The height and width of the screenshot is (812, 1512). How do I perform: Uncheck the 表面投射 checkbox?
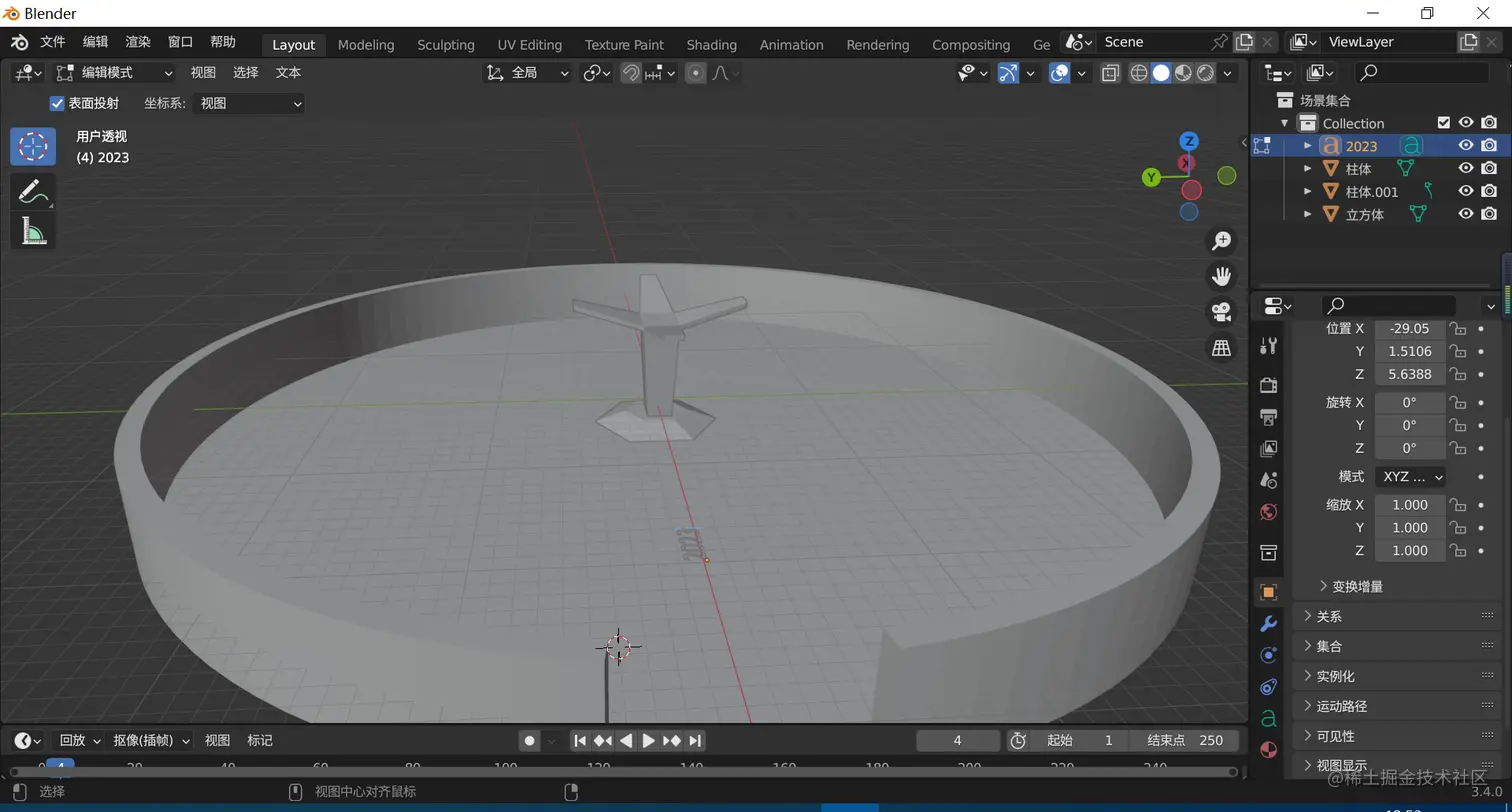(x=57, y=104)
